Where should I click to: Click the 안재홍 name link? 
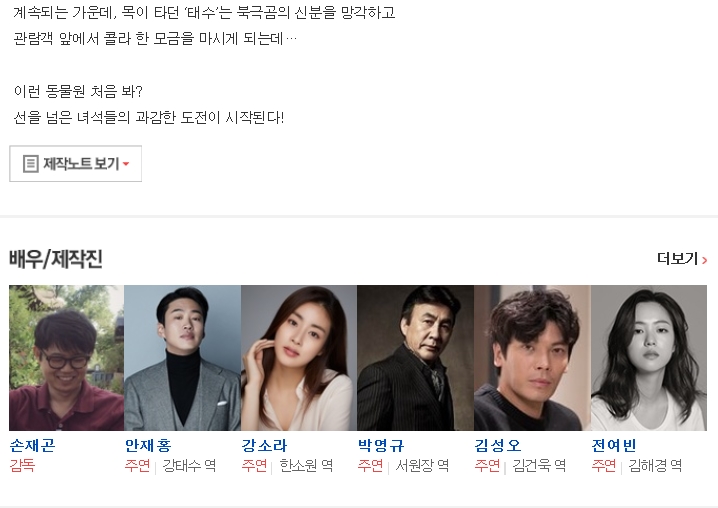tap(148, 445)
